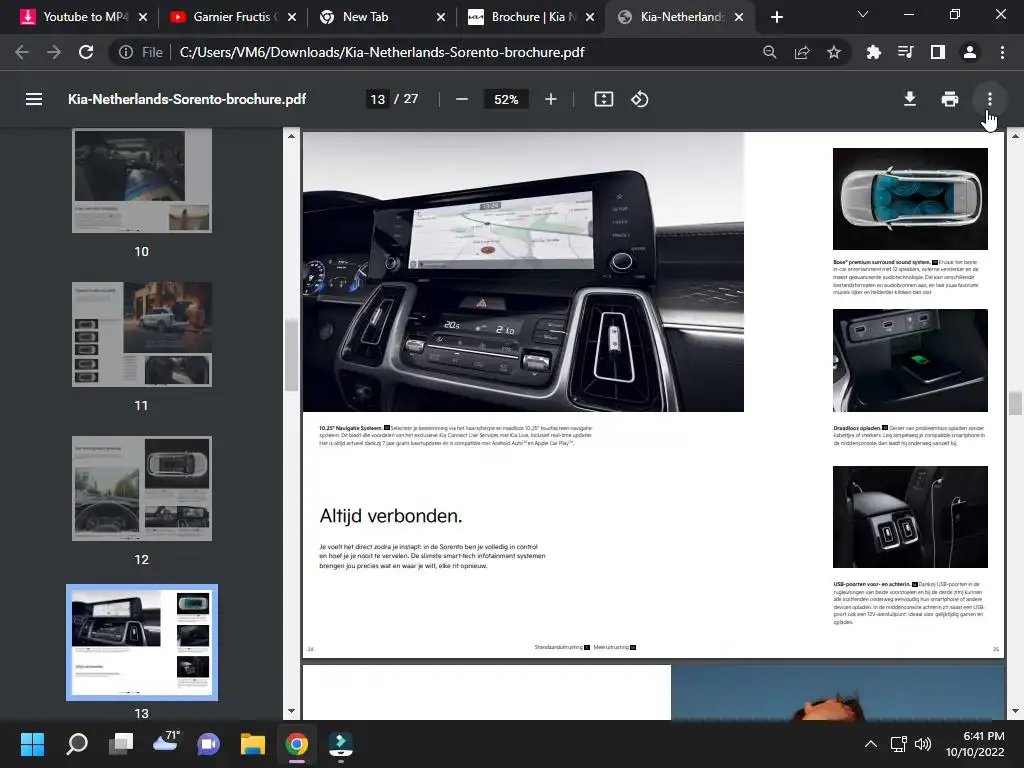
Task: Rotate the PDF counterclockwise
Action: point(639,99)
